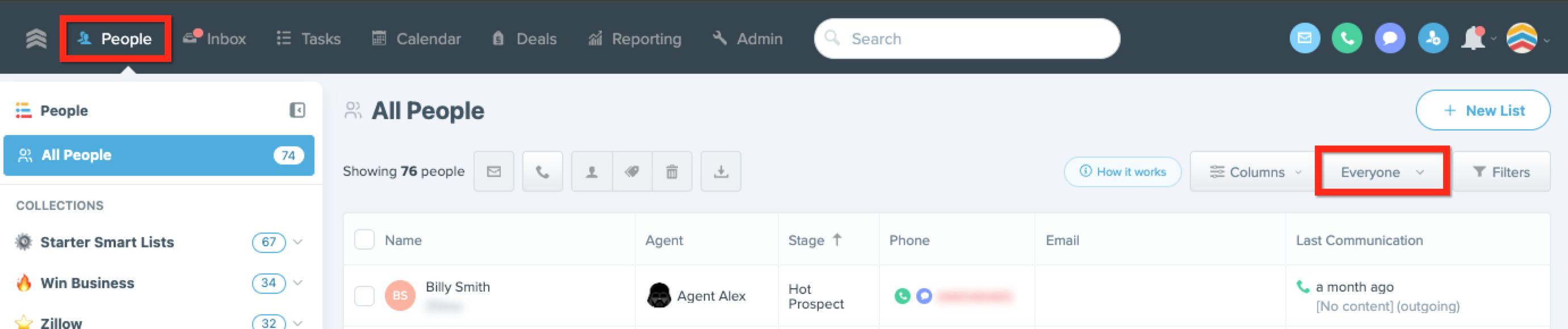Open the Columns dropdown
The height and width of the screenshot is (329, 1568).
1255,172
